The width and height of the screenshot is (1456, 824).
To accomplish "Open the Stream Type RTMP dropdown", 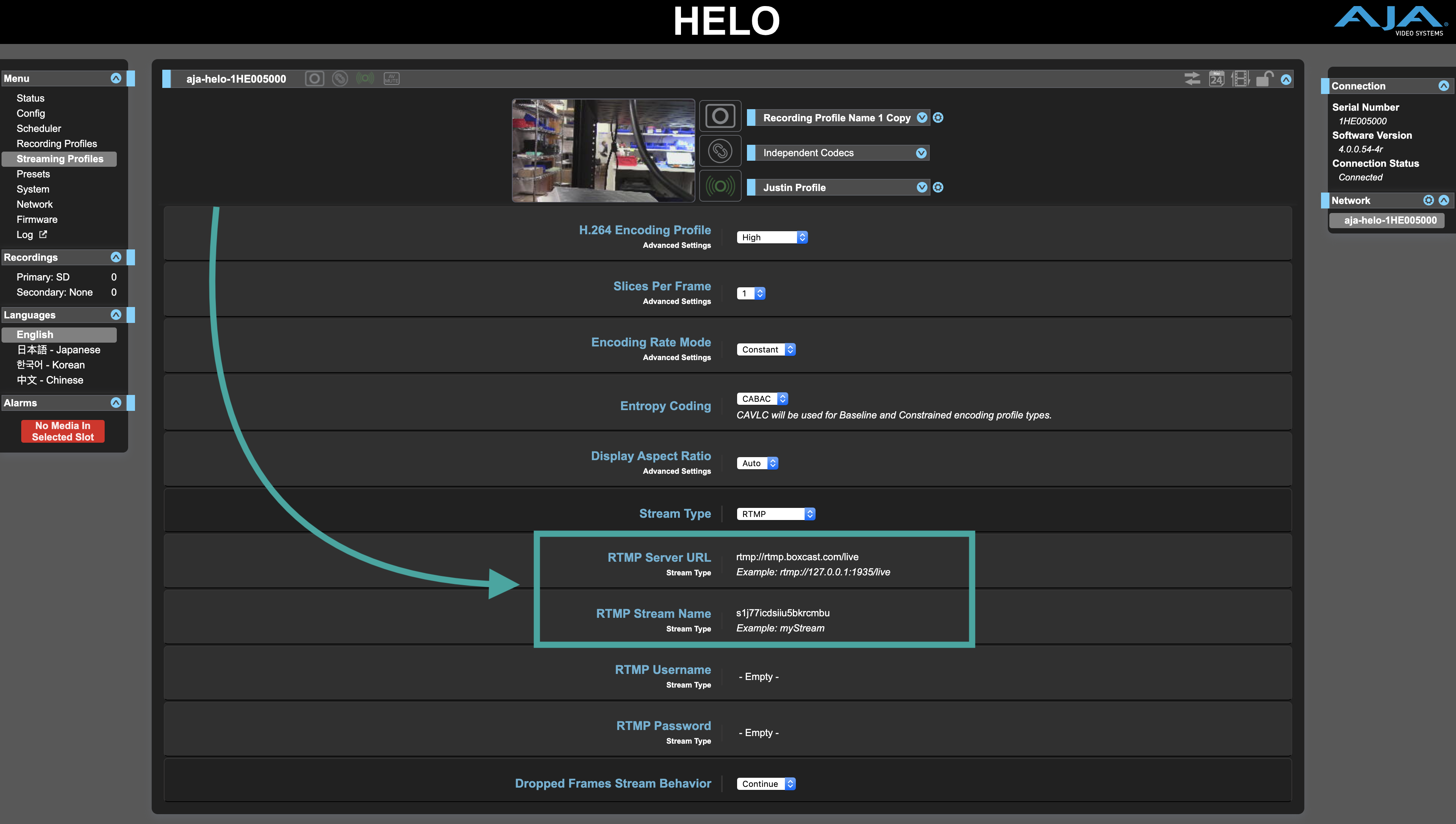I will [775, 514].
